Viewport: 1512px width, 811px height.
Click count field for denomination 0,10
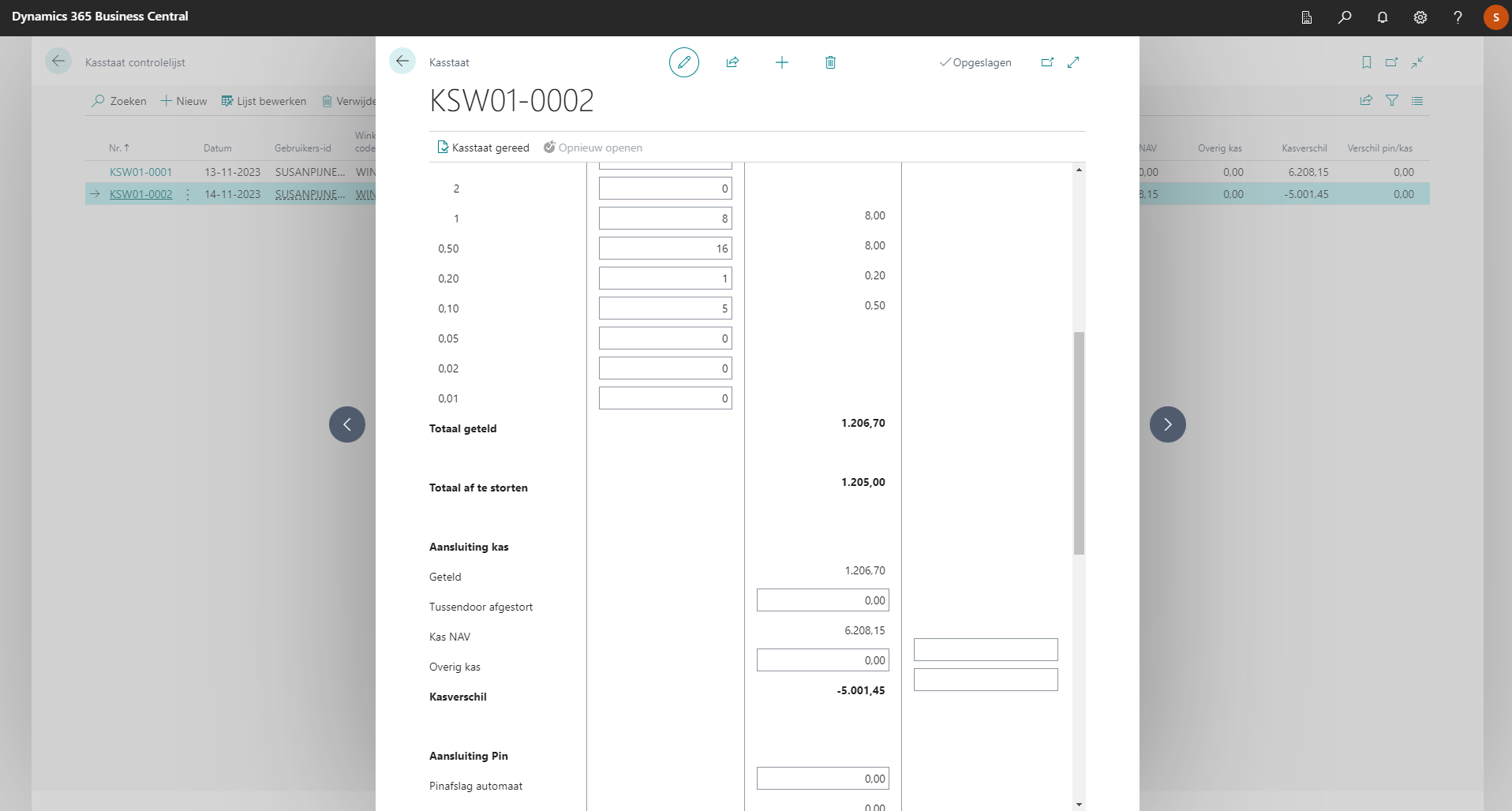665,308
